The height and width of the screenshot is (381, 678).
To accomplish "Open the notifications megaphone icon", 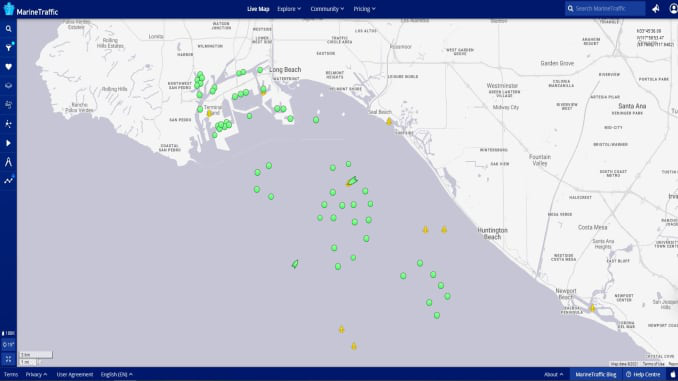I will (x=656, y=8).
